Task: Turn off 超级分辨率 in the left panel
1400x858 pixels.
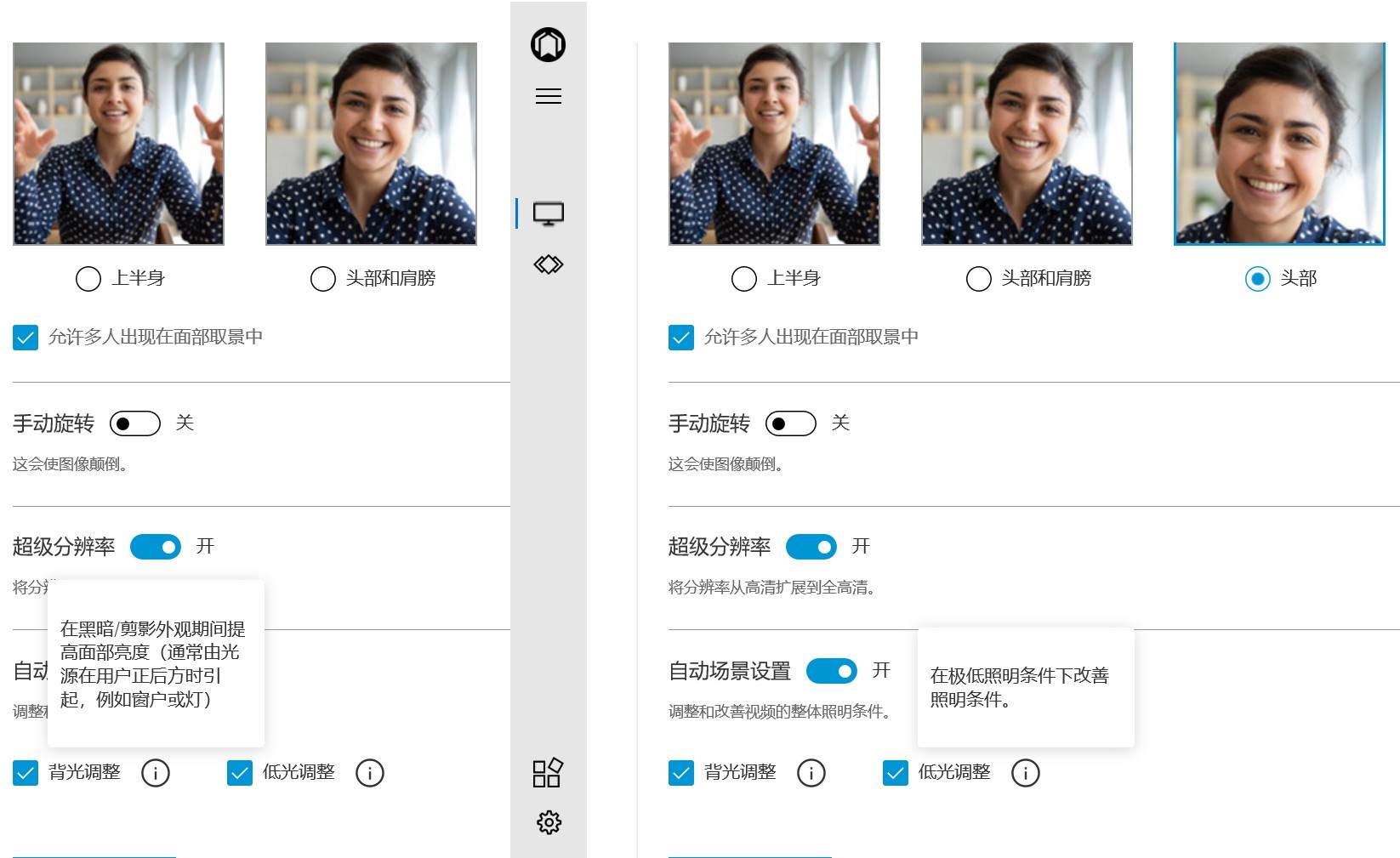Action: point(157,547)
